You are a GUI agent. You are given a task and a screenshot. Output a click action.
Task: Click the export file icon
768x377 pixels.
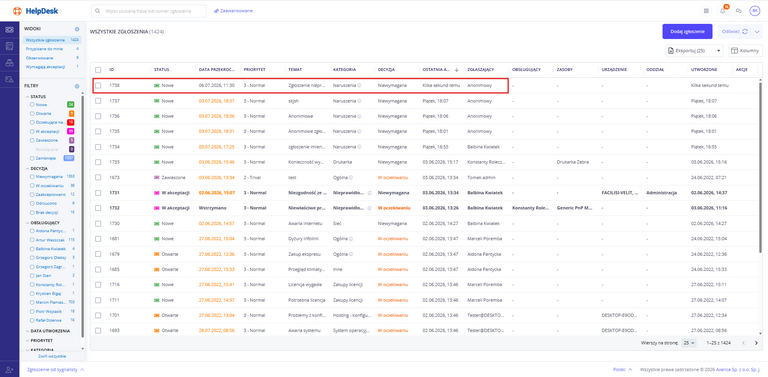pos(672,50)
